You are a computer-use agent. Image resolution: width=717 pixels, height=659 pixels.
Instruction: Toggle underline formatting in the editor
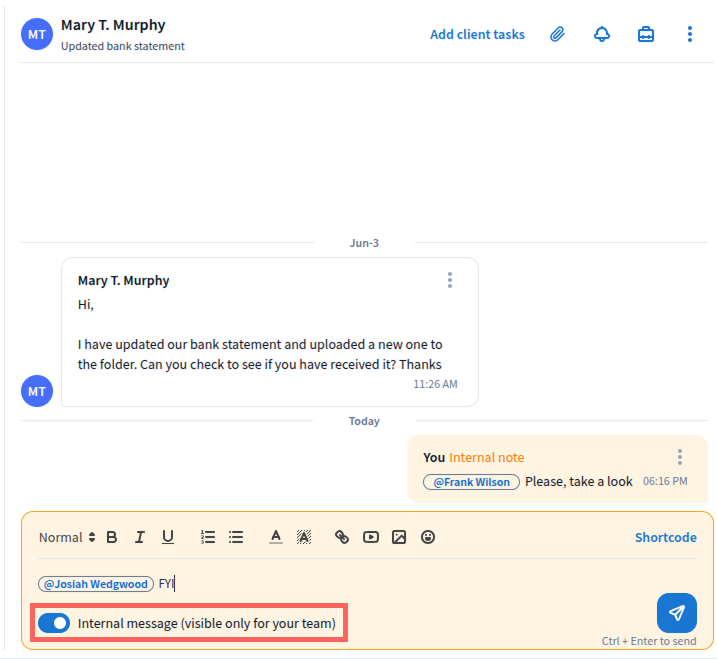[168, 537]
